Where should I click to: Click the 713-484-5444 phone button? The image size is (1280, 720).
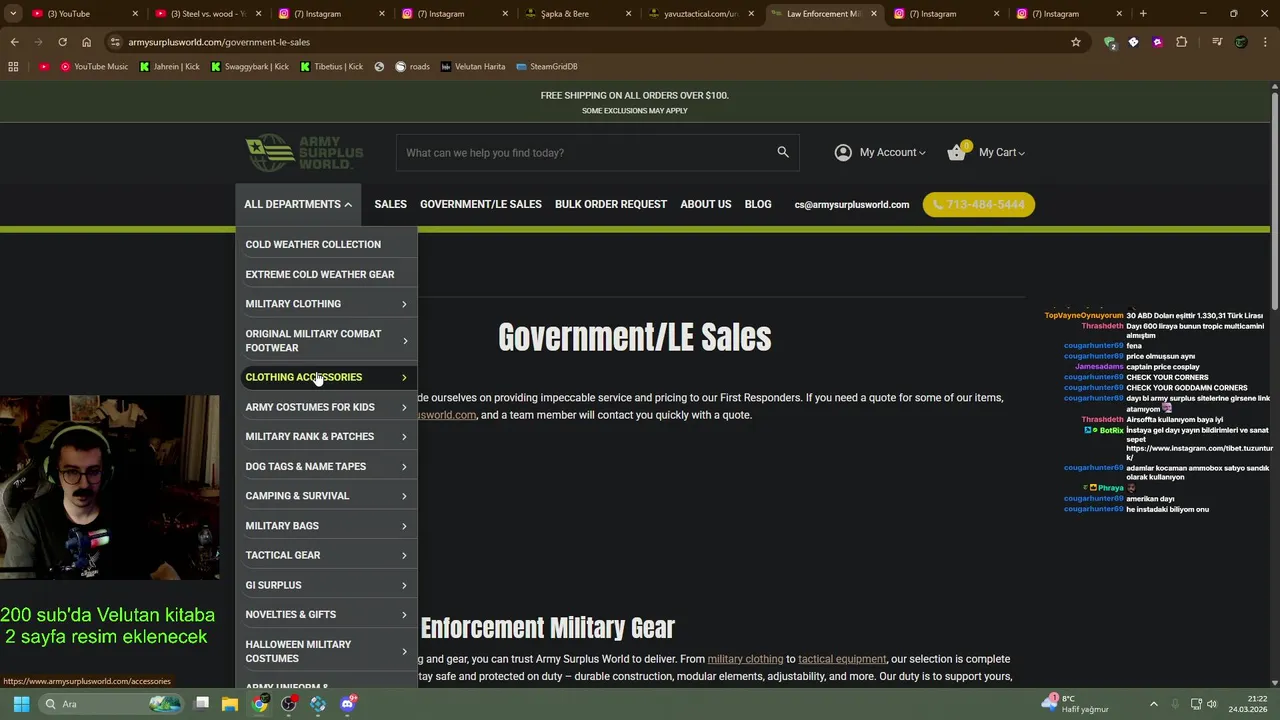click(x=978, y=204)
